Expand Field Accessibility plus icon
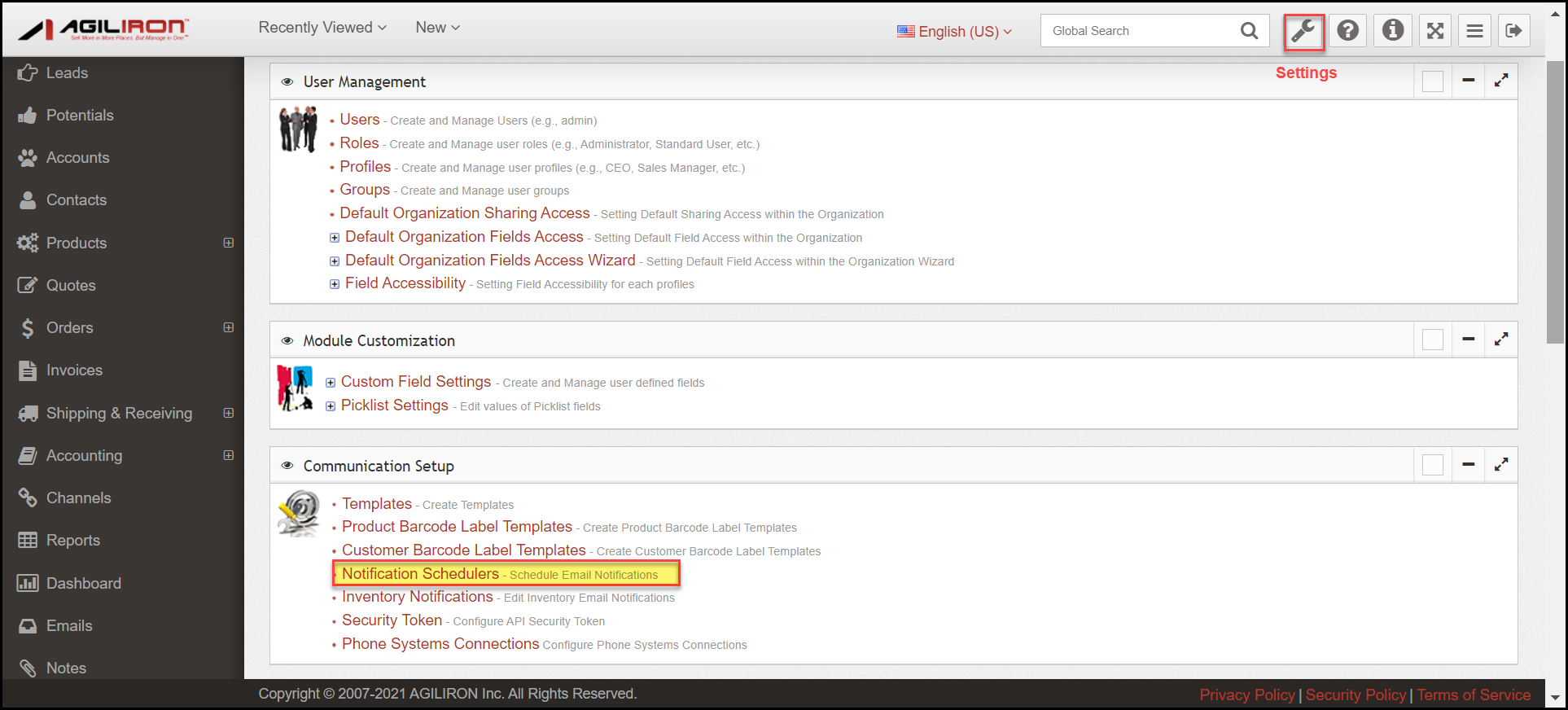 (x=335, y=284)
